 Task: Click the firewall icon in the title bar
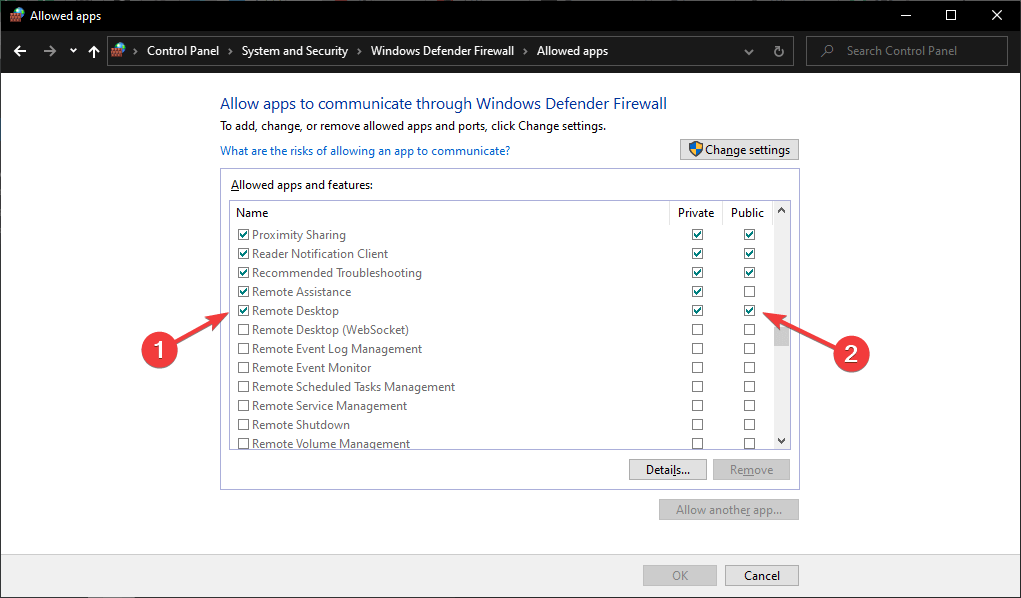tap(16, 15)
